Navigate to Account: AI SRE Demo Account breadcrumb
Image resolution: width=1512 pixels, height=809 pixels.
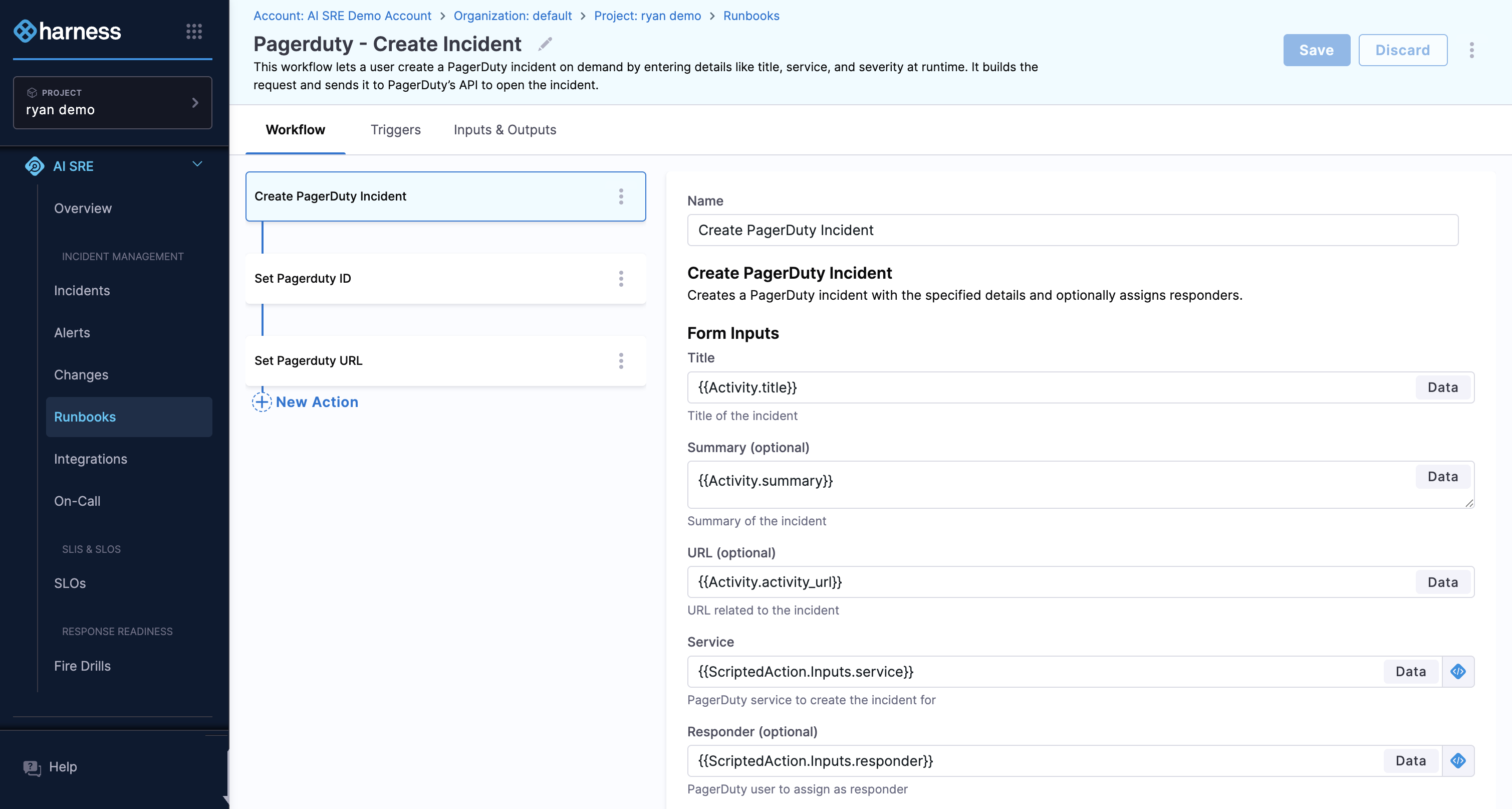coord(342,16)
